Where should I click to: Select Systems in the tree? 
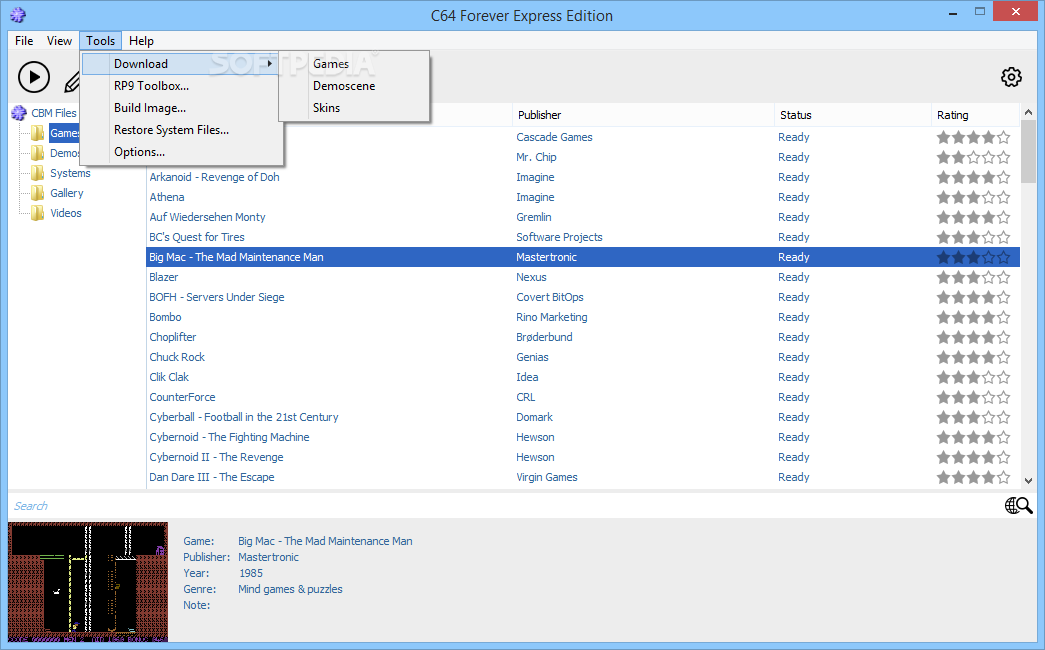(70, 173)
